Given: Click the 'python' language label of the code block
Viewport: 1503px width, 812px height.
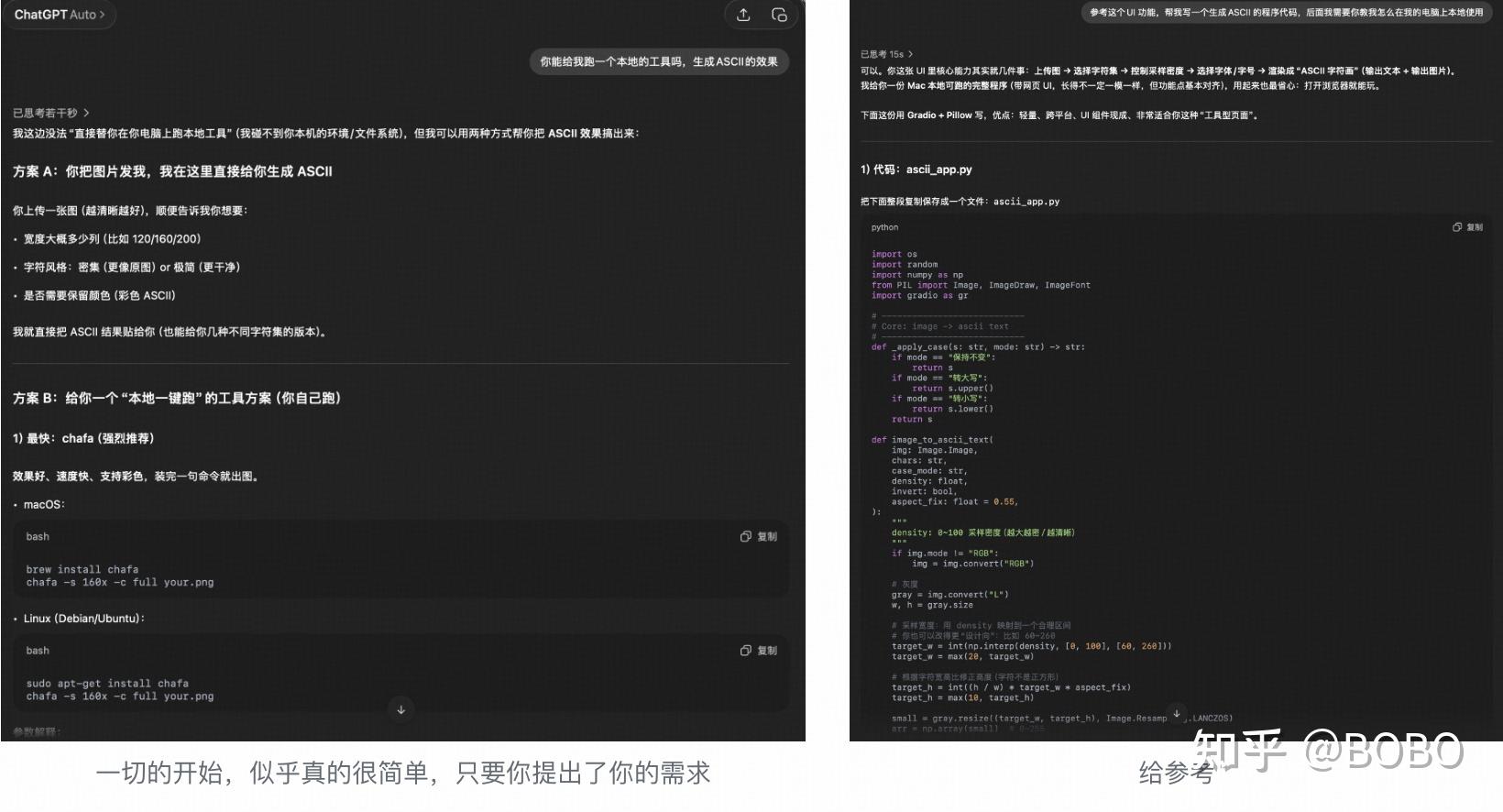Looking at the screenshot, I should (x=884, y=227).
